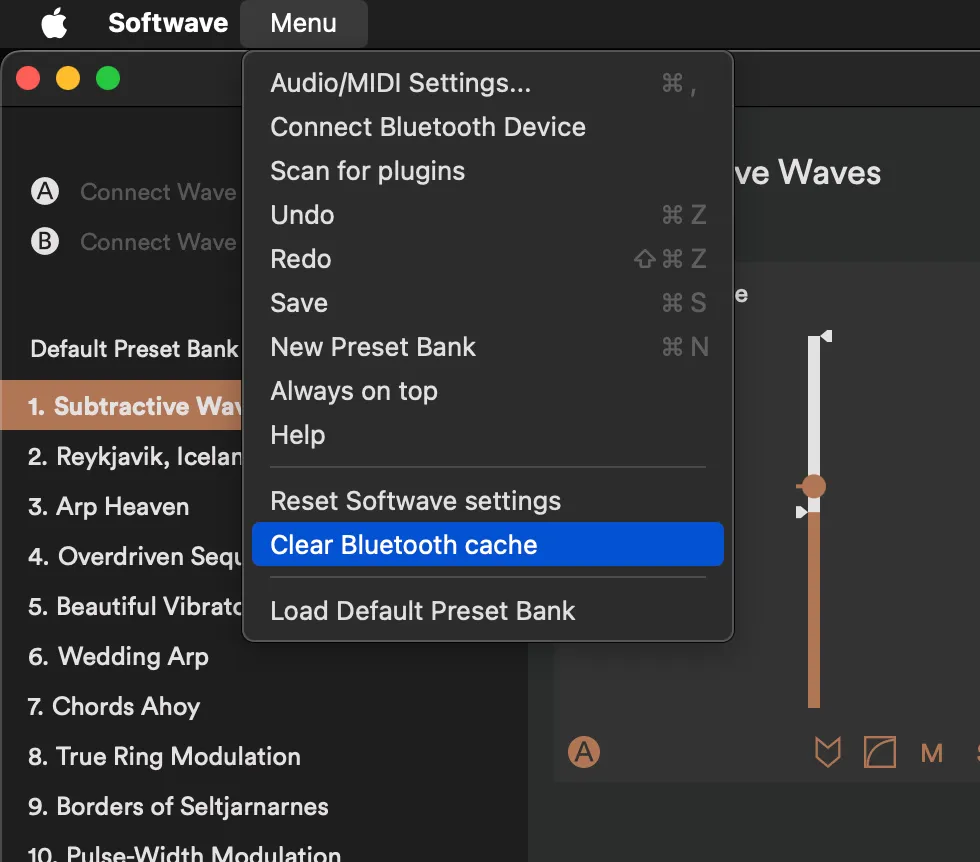Click Scan for plugins

point(367,171)
